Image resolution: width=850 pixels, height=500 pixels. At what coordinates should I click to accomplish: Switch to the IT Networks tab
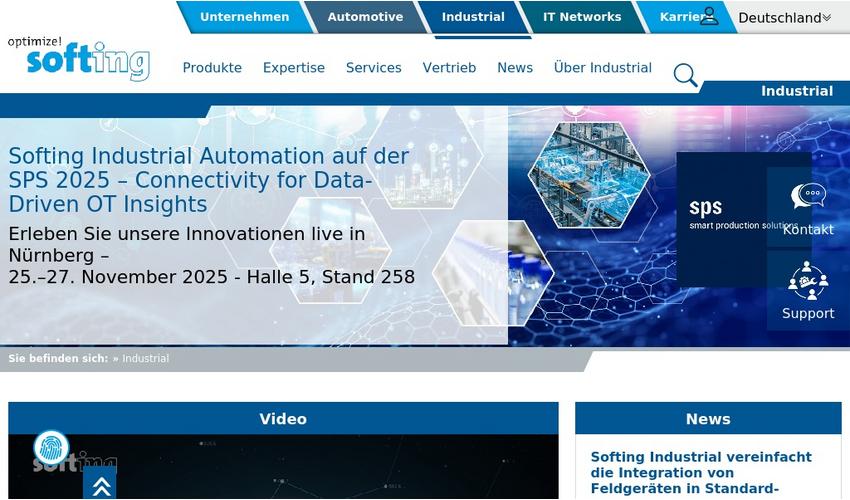pos(582,17)
